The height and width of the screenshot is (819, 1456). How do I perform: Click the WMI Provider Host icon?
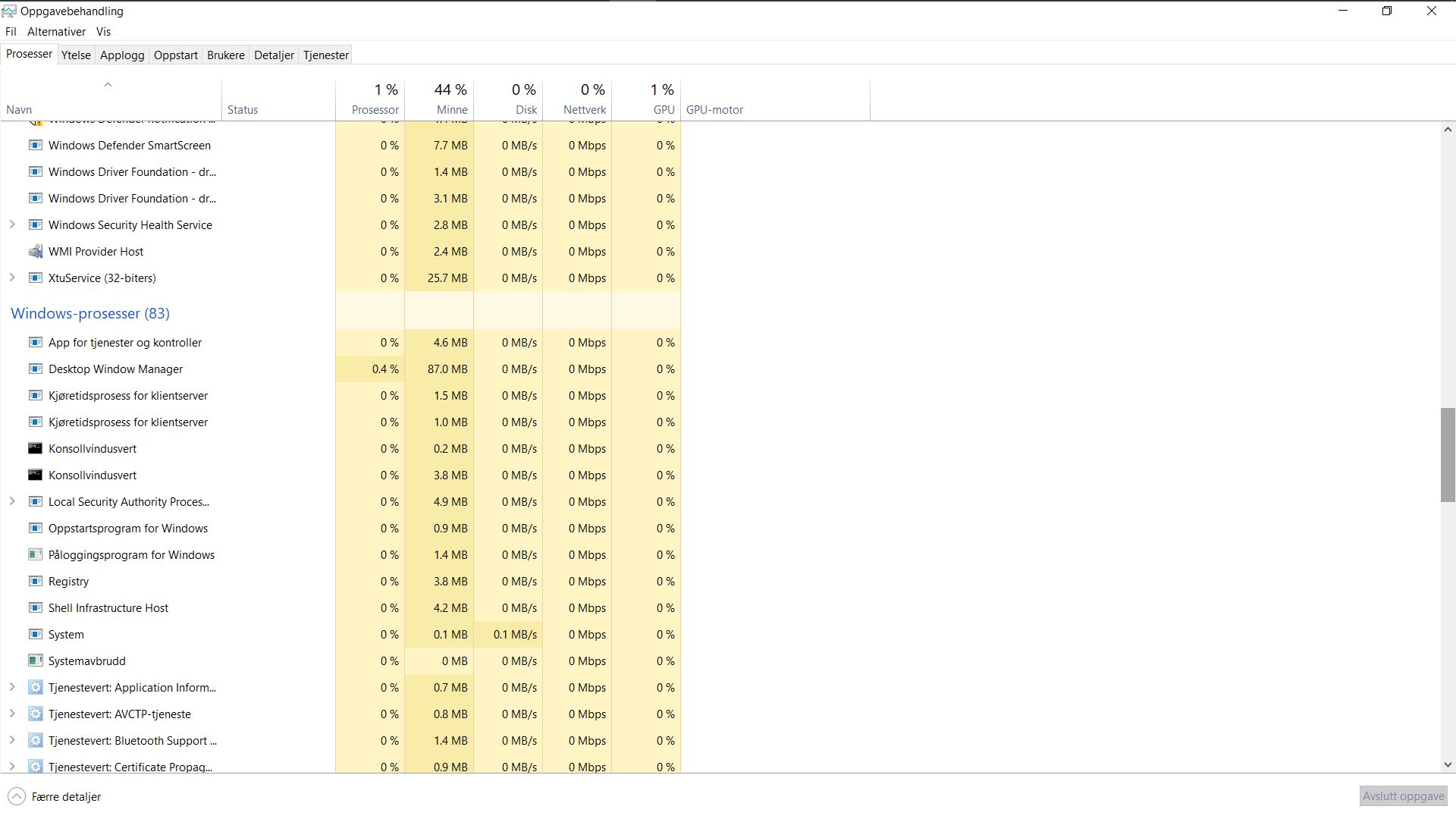[x=35, y=251]
